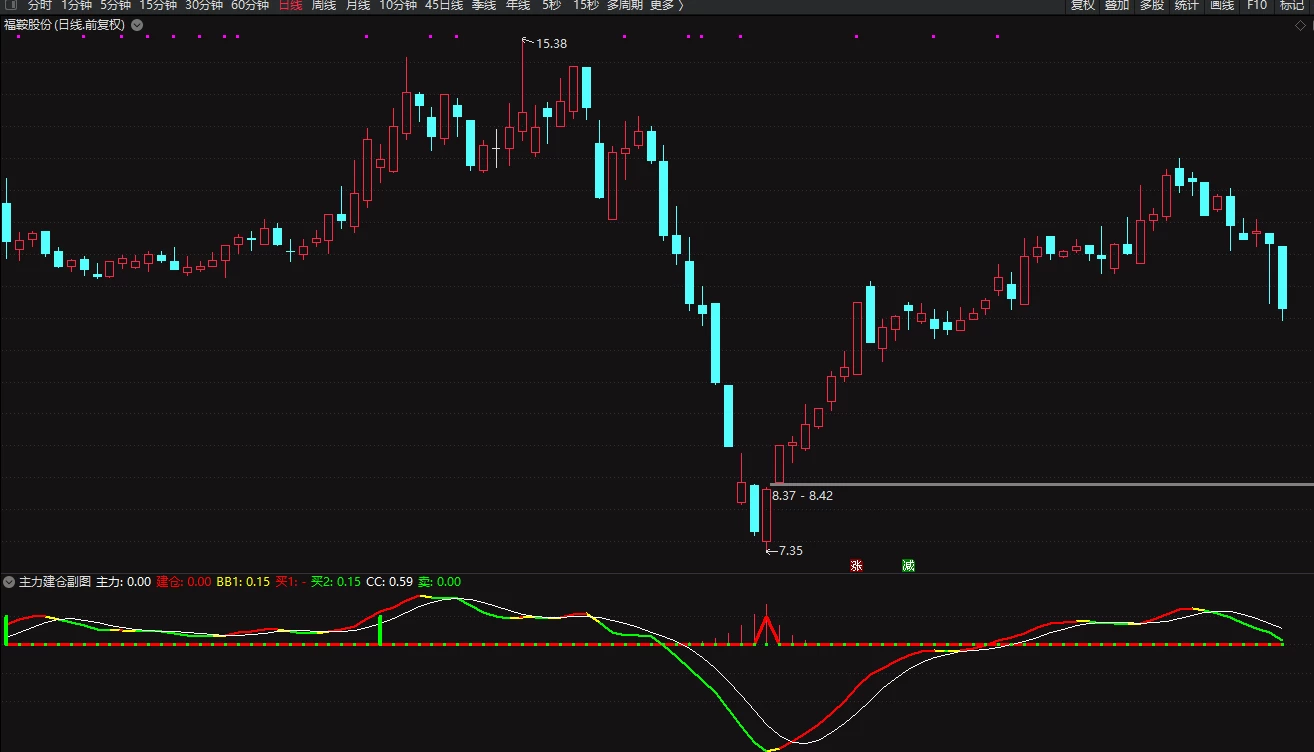Open the 更多 periods expander
This screenshot has width=1314, height=752.
pyautogui.click(x=666, y=5)
